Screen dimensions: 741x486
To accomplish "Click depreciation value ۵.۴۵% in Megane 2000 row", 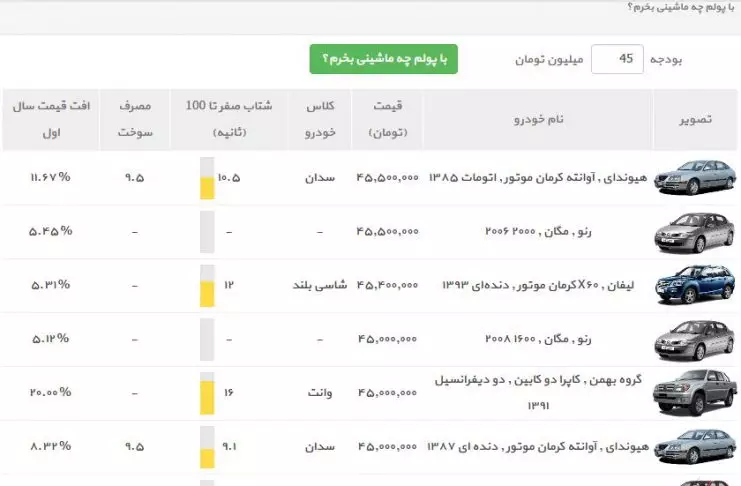I will click(51, 231).
